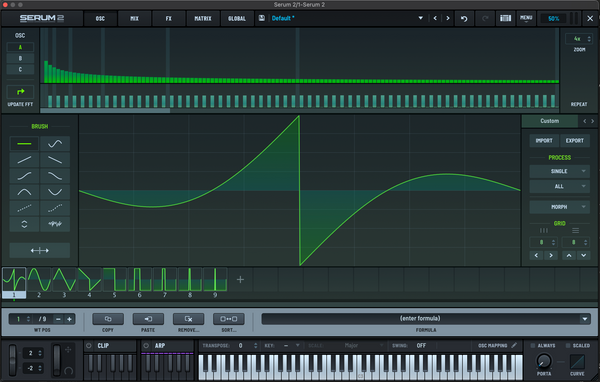Click the Sort frames icon
600x382 pixels.
pos(228,319)
